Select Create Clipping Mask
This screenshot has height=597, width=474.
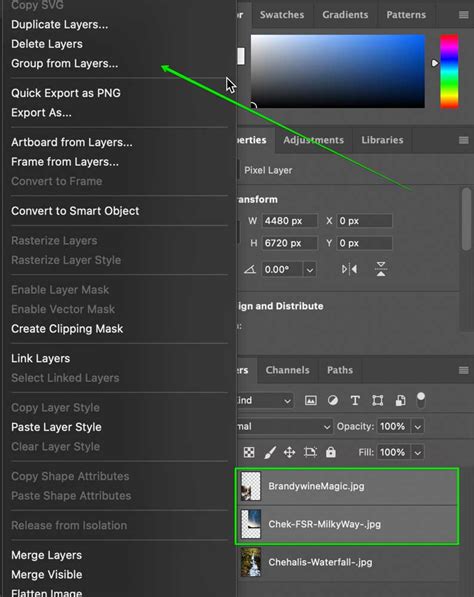(x=67, y=329)
